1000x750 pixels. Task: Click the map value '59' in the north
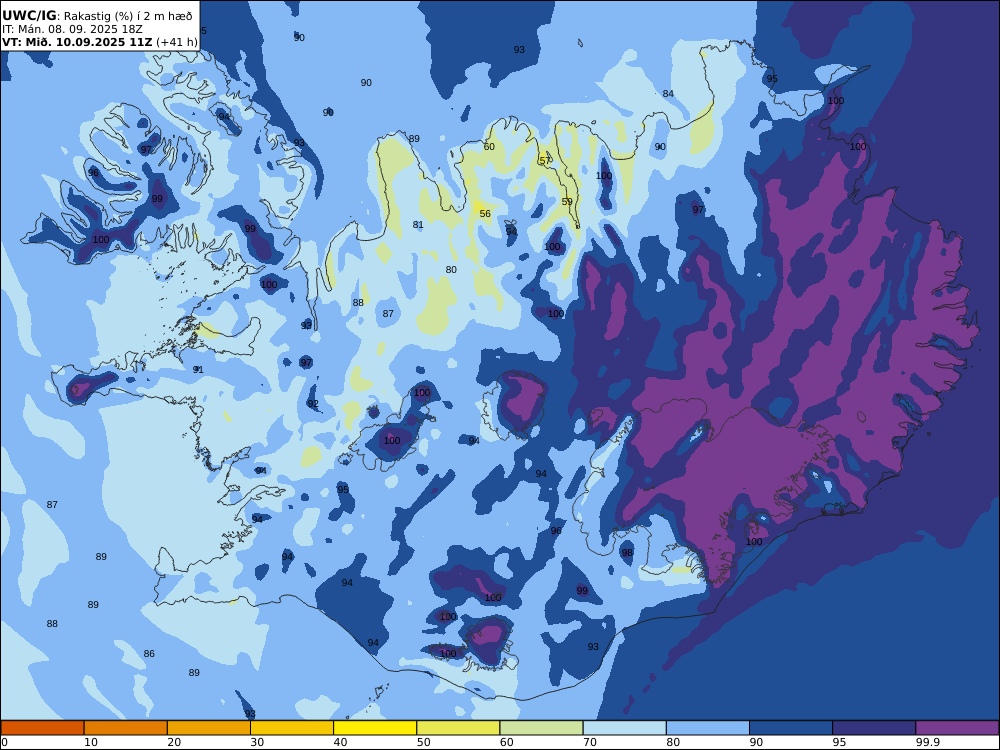point(567,202)
